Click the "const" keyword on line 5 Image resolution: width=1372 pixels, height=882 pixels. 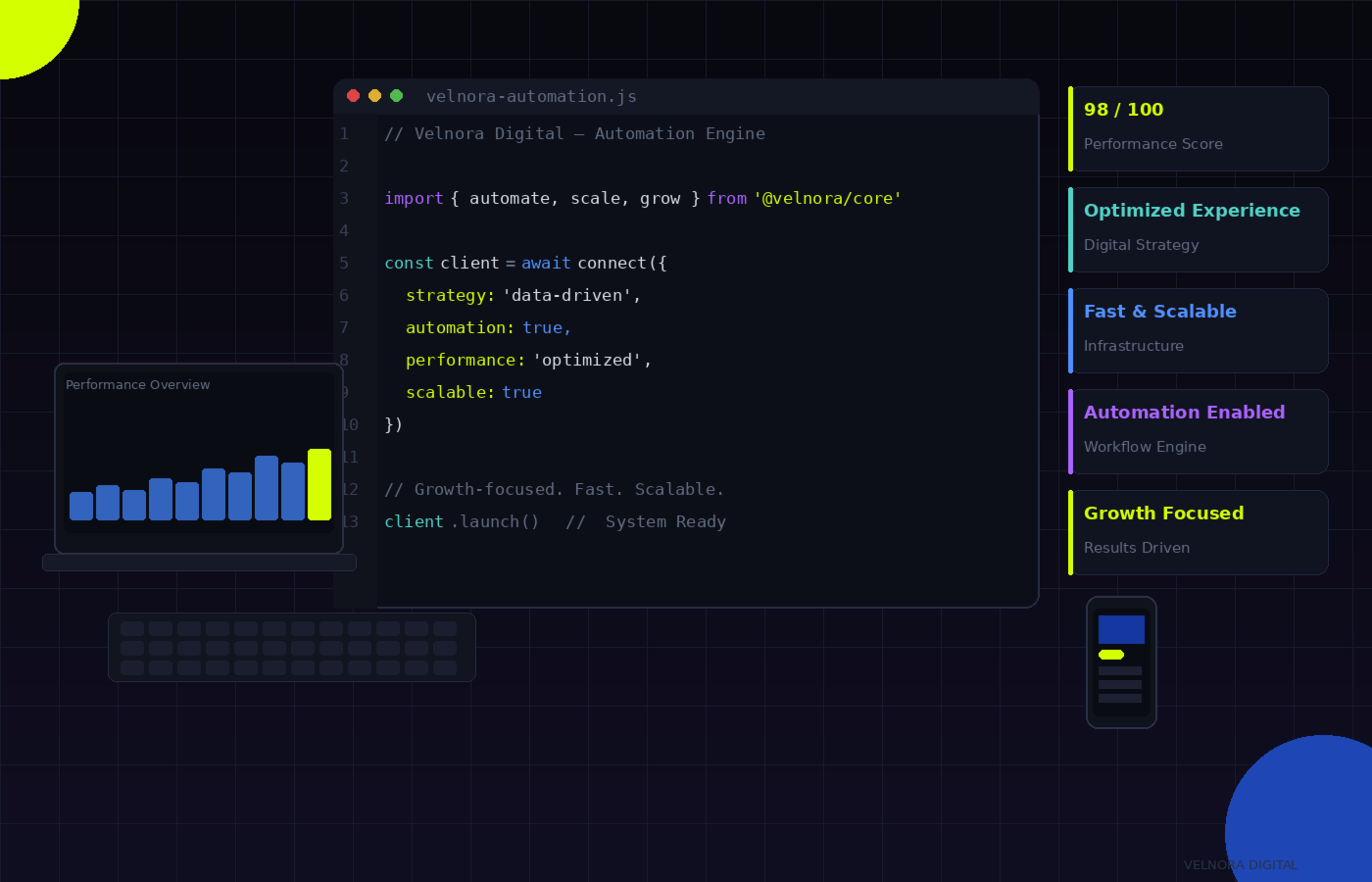point(409,263)
